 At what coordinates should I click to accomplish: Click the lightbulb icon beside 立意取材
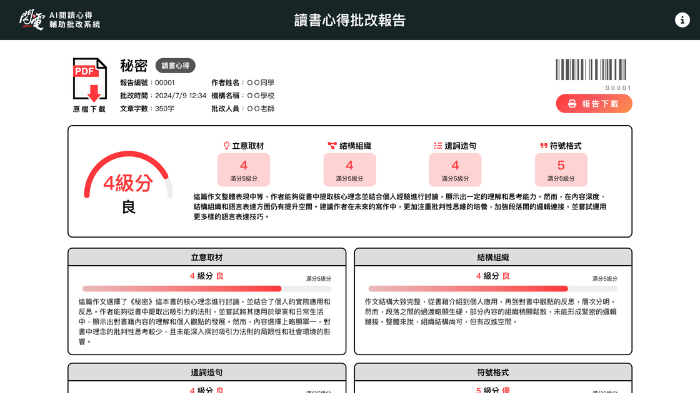pos(226,146)
